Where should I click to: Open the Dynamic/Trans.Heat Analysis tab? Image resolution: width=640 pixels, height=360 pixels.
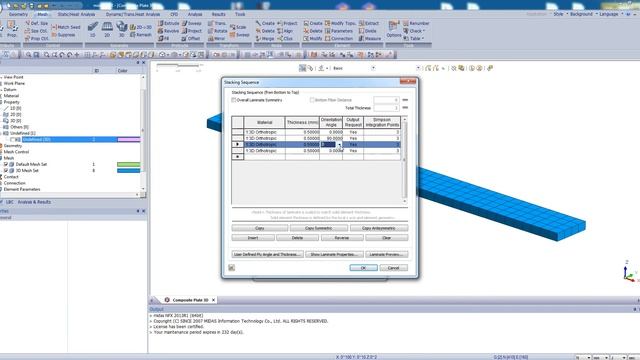133,14
